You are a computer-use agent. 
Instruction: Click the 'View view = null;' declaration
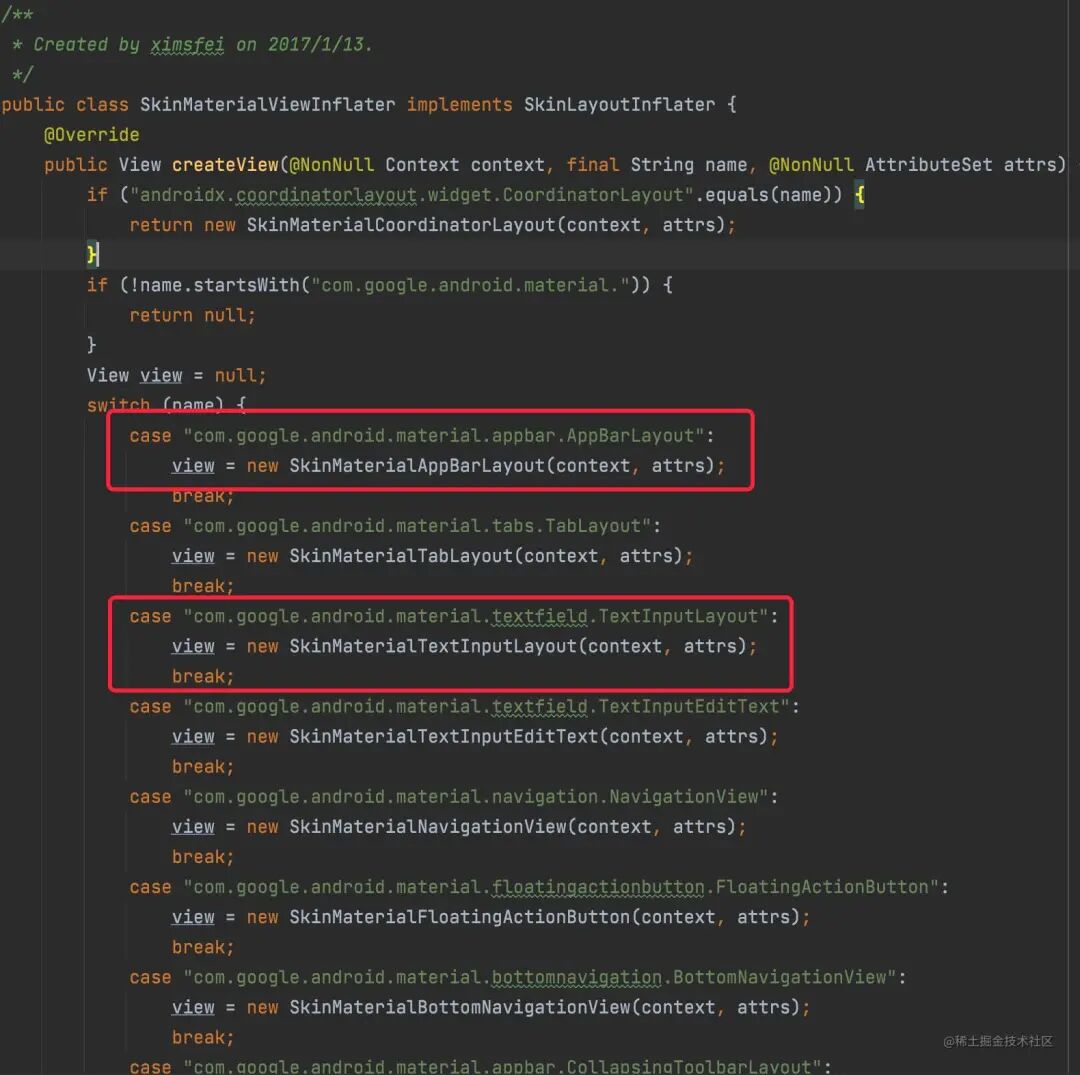176,375
